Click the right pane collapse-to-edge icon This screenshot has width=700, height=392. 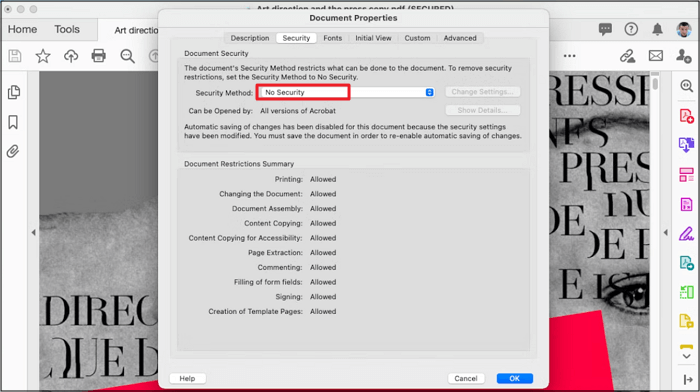point(688,379)
